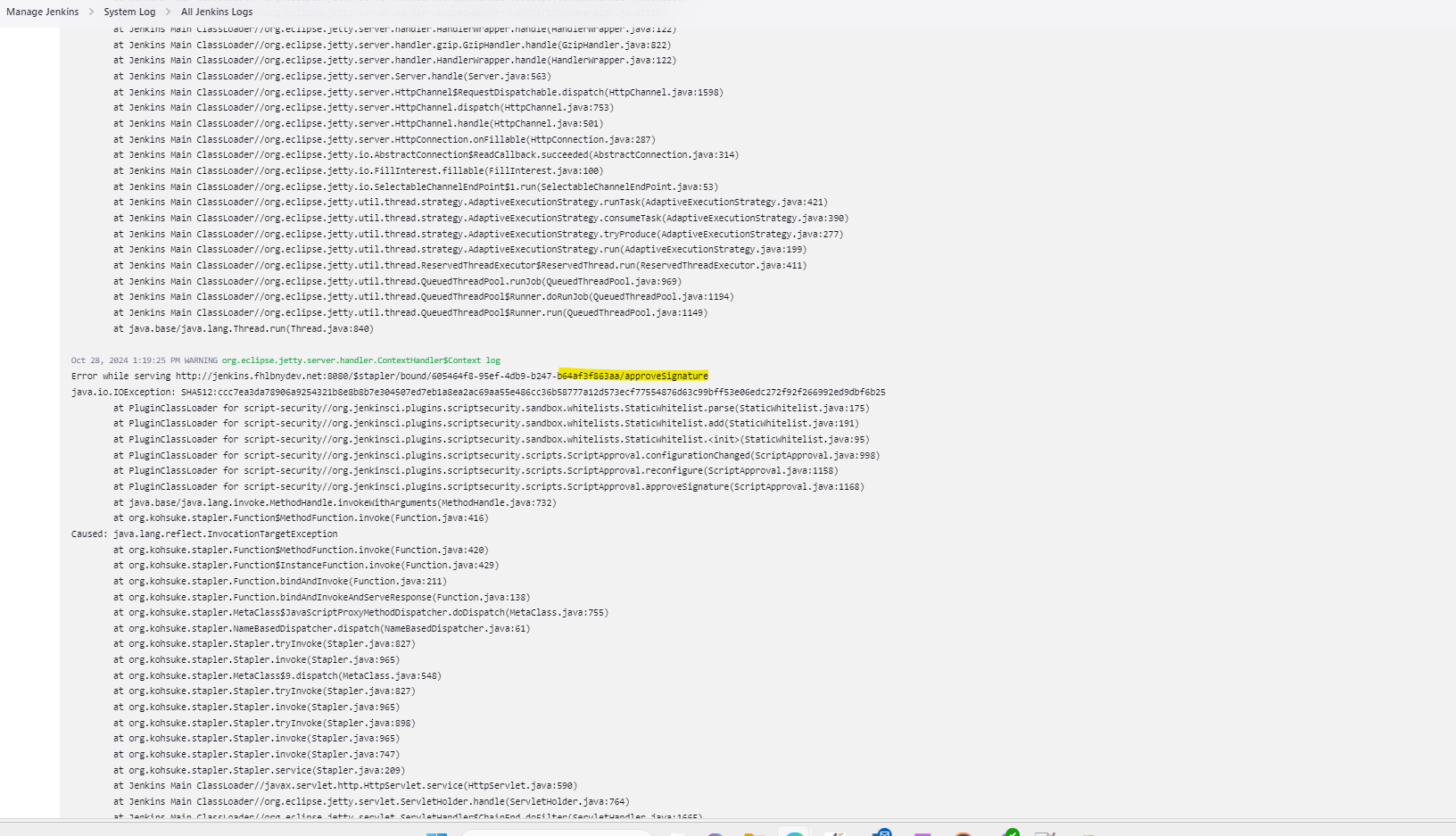1456x836 pixels.
Task: Click the AdaptiveExecutionStrategy.consumeTask line
Action: point(481,218)
